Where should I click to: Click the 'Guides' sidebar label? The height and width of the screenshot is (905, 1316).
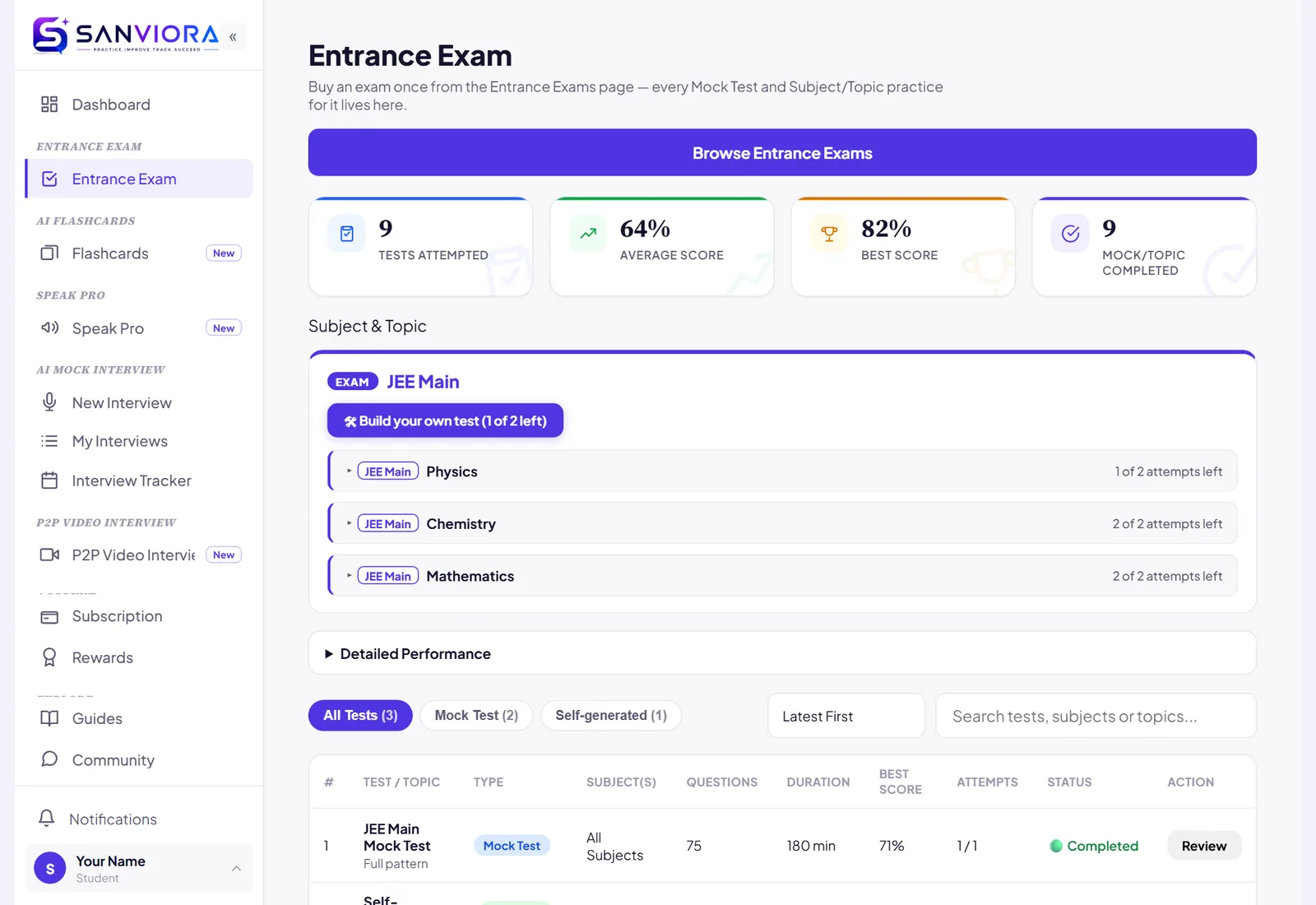pyautogui.click(x=97, y=719)
